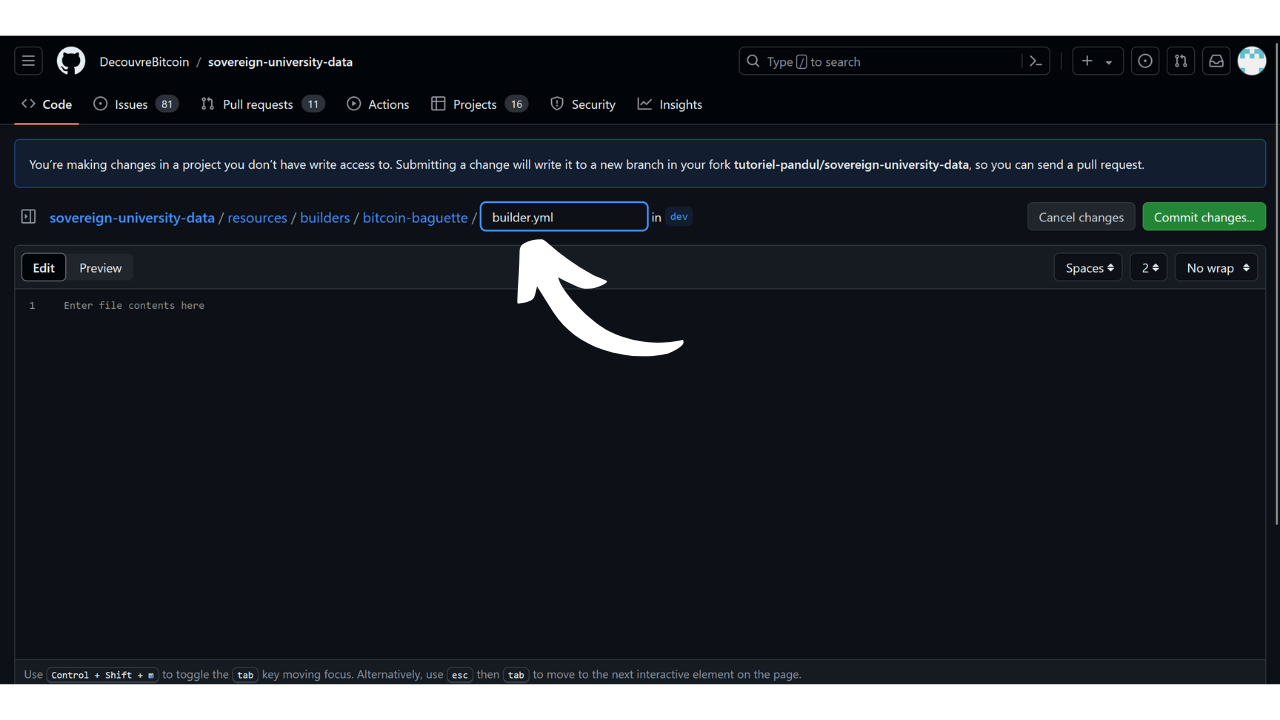The height and width of the screenshot is (720, 1280).
Task: Click the Cancel changes button
Action: point(1081,217)
